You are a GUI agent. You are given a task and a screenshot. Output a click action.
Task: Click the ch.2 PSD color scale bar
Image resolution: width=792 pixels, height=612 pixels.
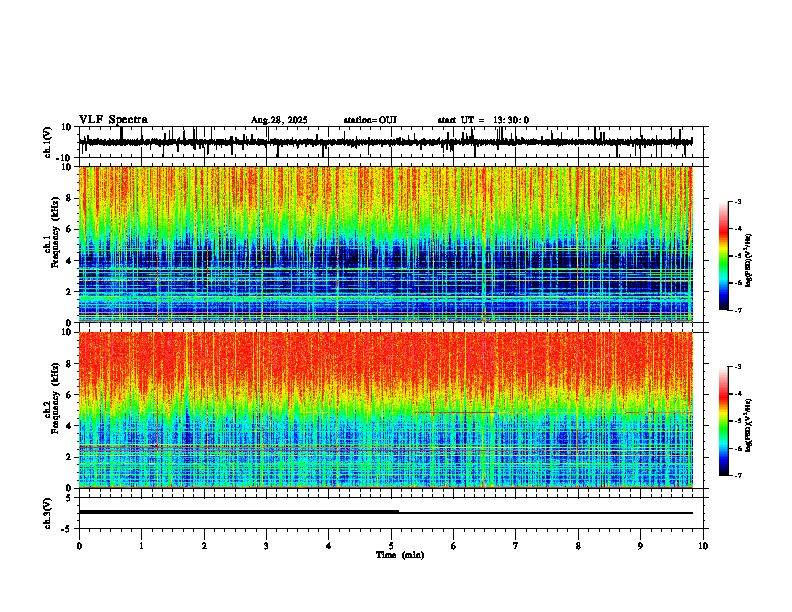pos(724,421)
